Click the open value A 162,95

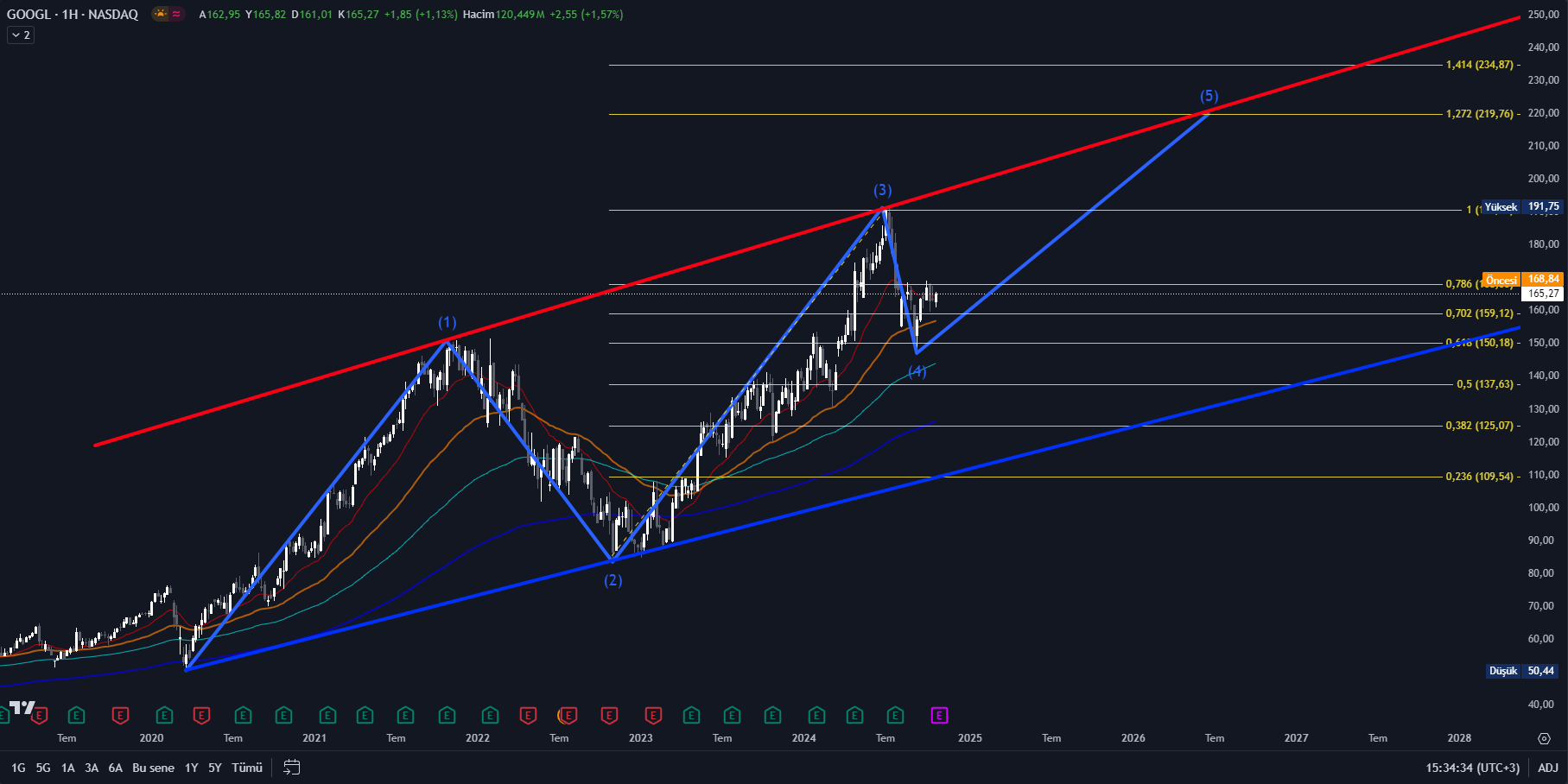(219, 15)
